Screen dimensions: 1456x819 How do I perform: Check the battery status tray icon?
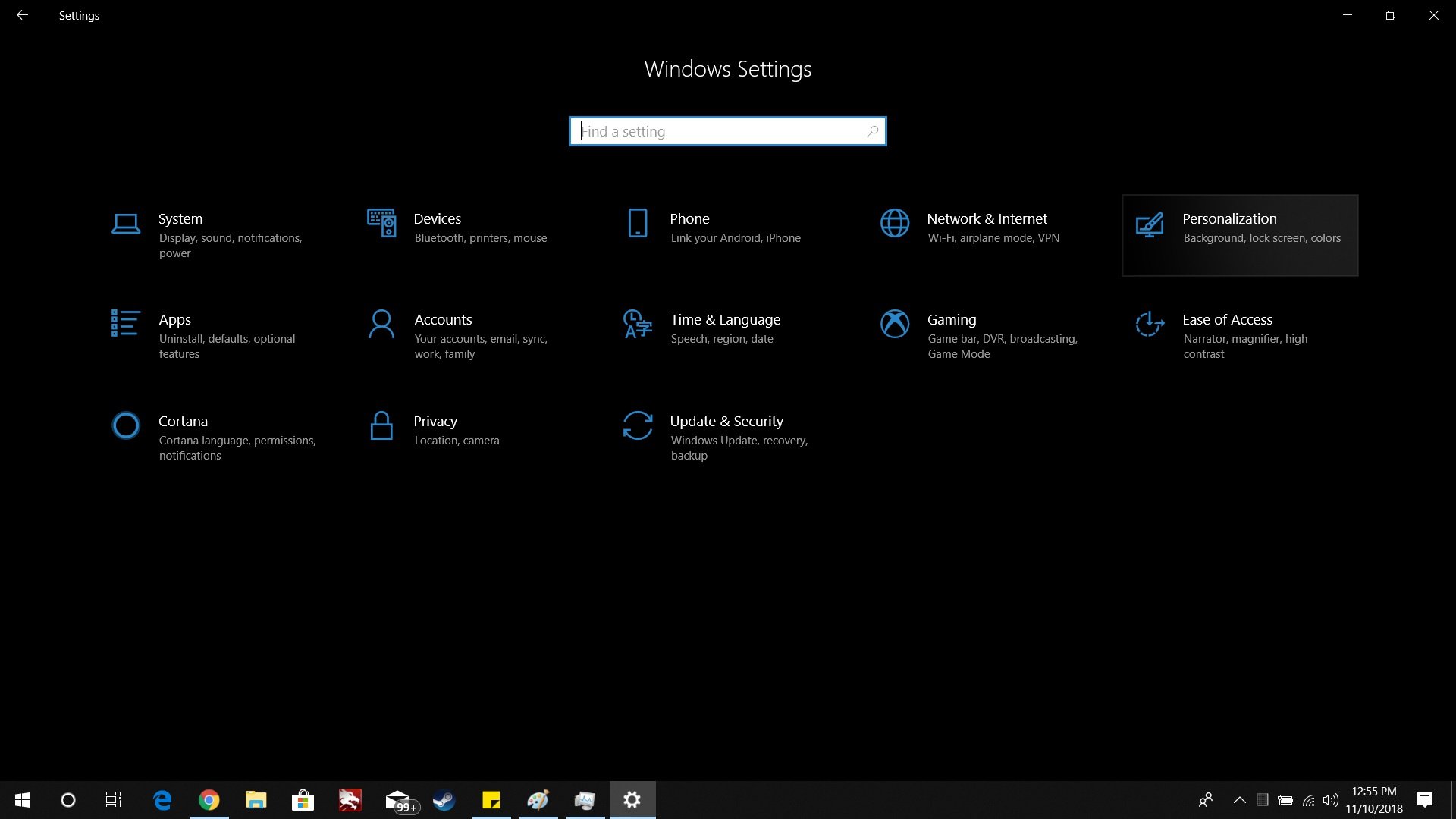point(1285,800)
